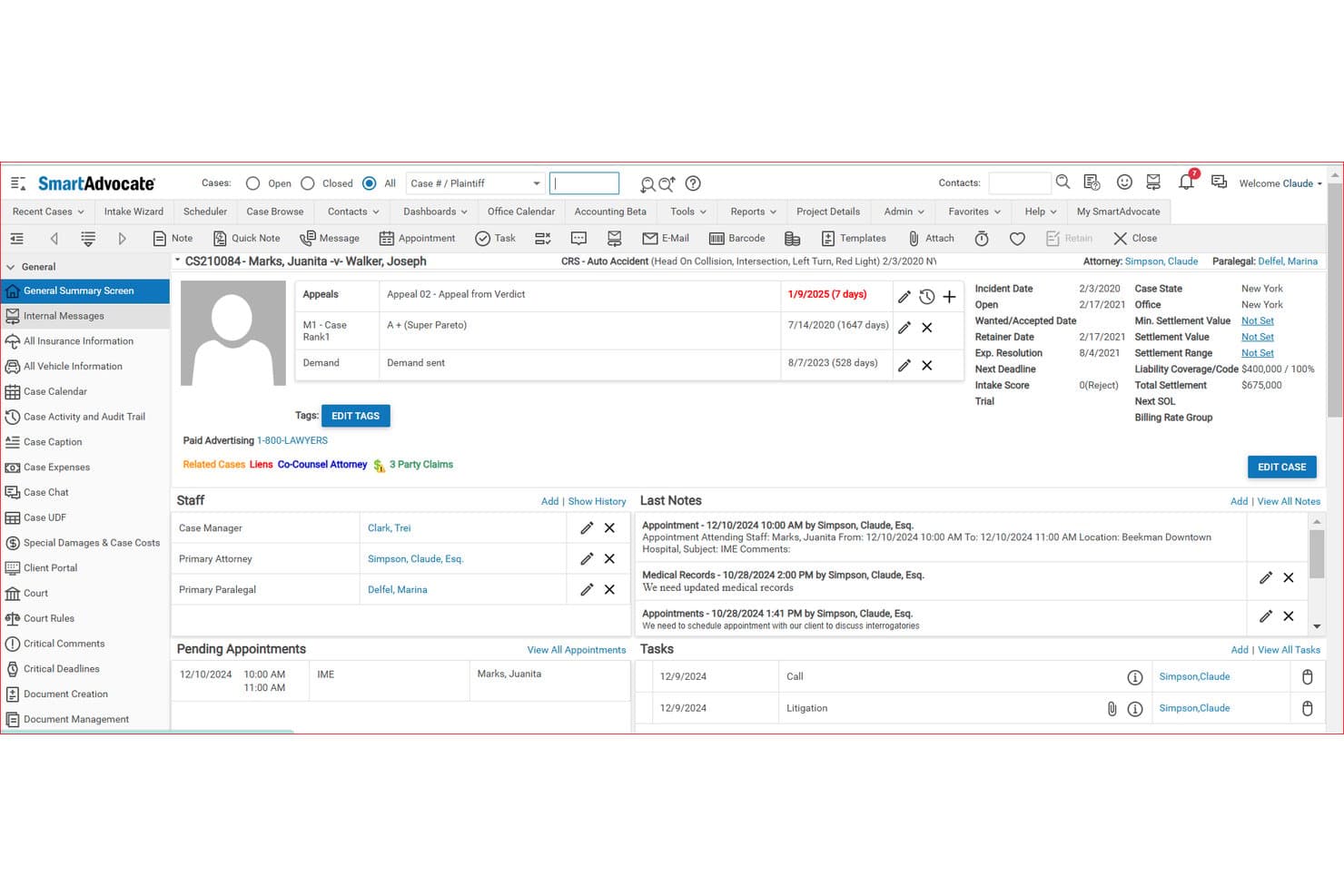Click attachment icon on Litigation task
The height and width of the screenshot is (896, 1344).
tap(1112, 709)
